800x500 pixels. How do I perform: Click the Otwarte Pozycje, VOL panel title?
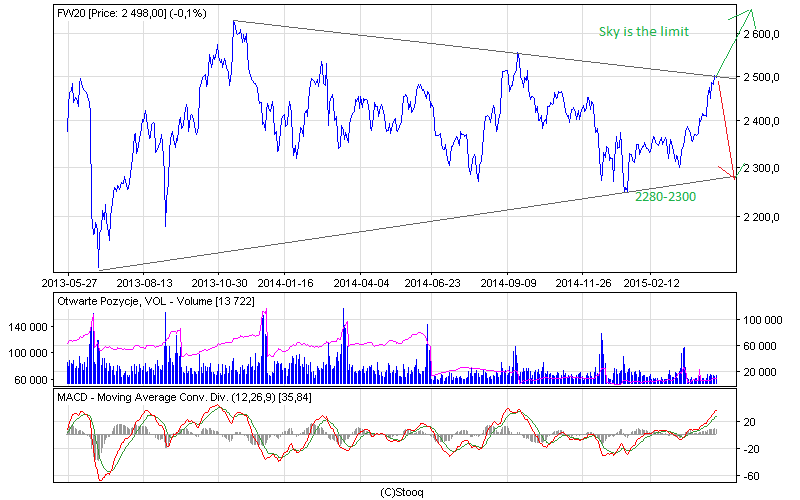[x=156, y=302]
